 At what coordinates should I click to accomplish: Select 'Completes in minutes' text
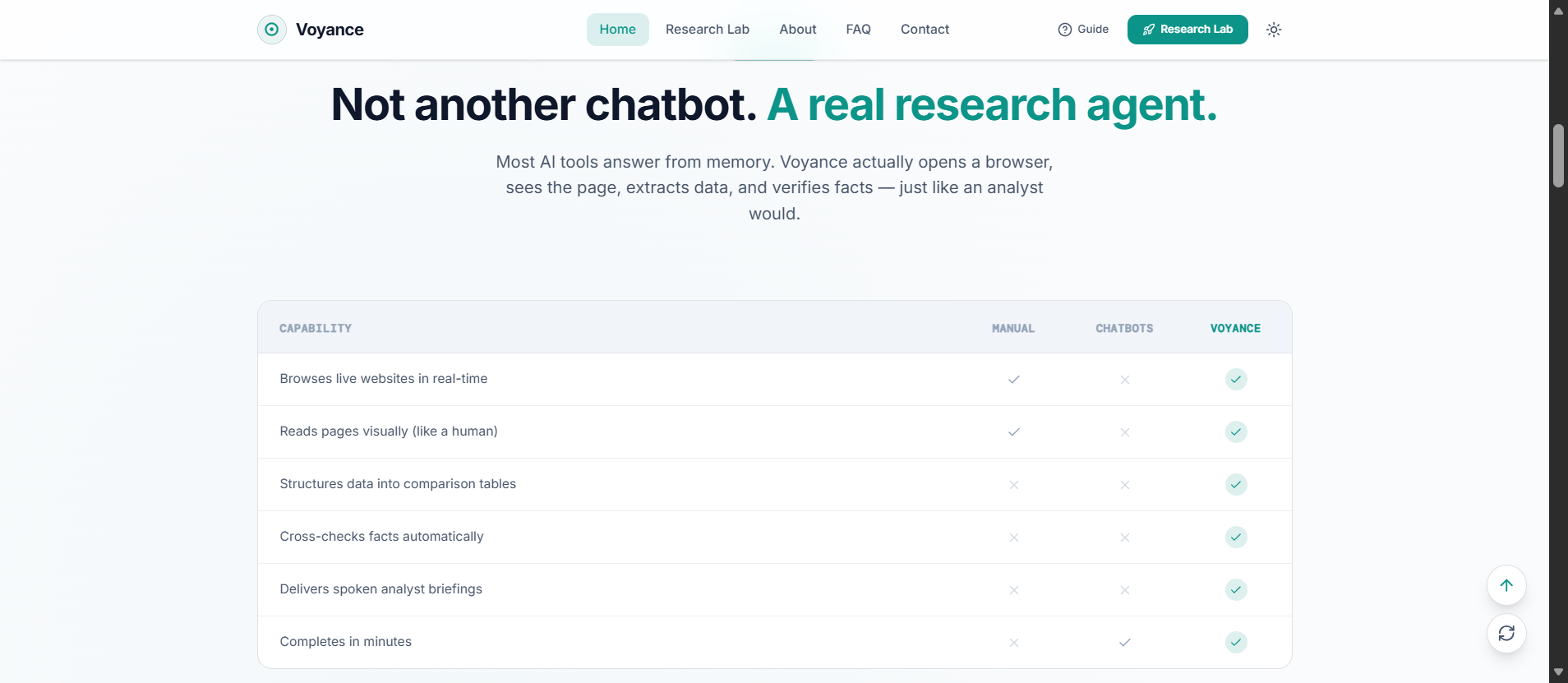[346, 642]
